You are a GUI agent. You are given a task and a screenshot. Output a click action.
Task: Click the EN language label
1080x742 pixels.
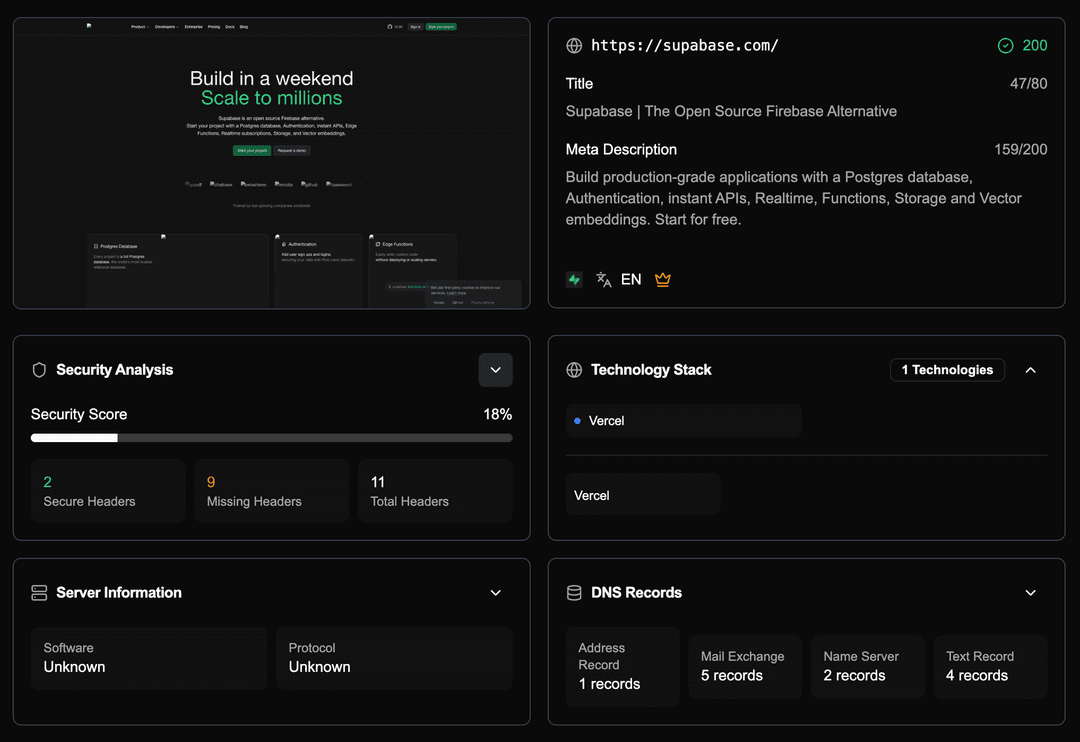pyautogui.click(x=631, y=279)
